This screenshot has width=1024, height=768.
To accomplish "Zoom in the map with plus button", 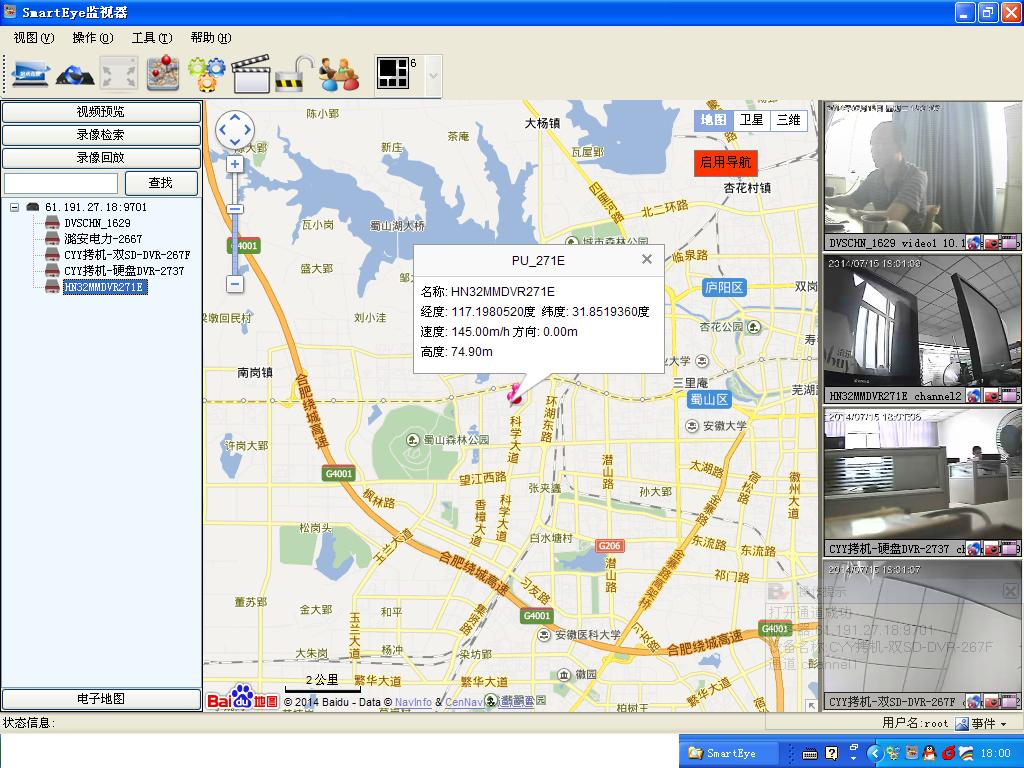I will pos(235,165).
